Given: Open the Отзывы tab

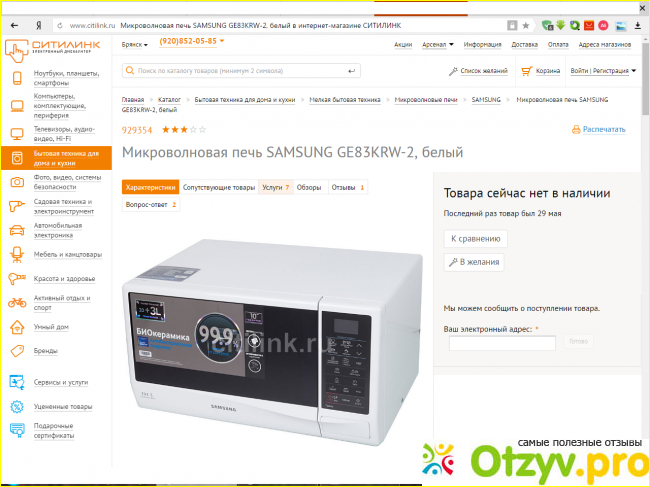Looking at the screenshot, I should coord(348,187).
